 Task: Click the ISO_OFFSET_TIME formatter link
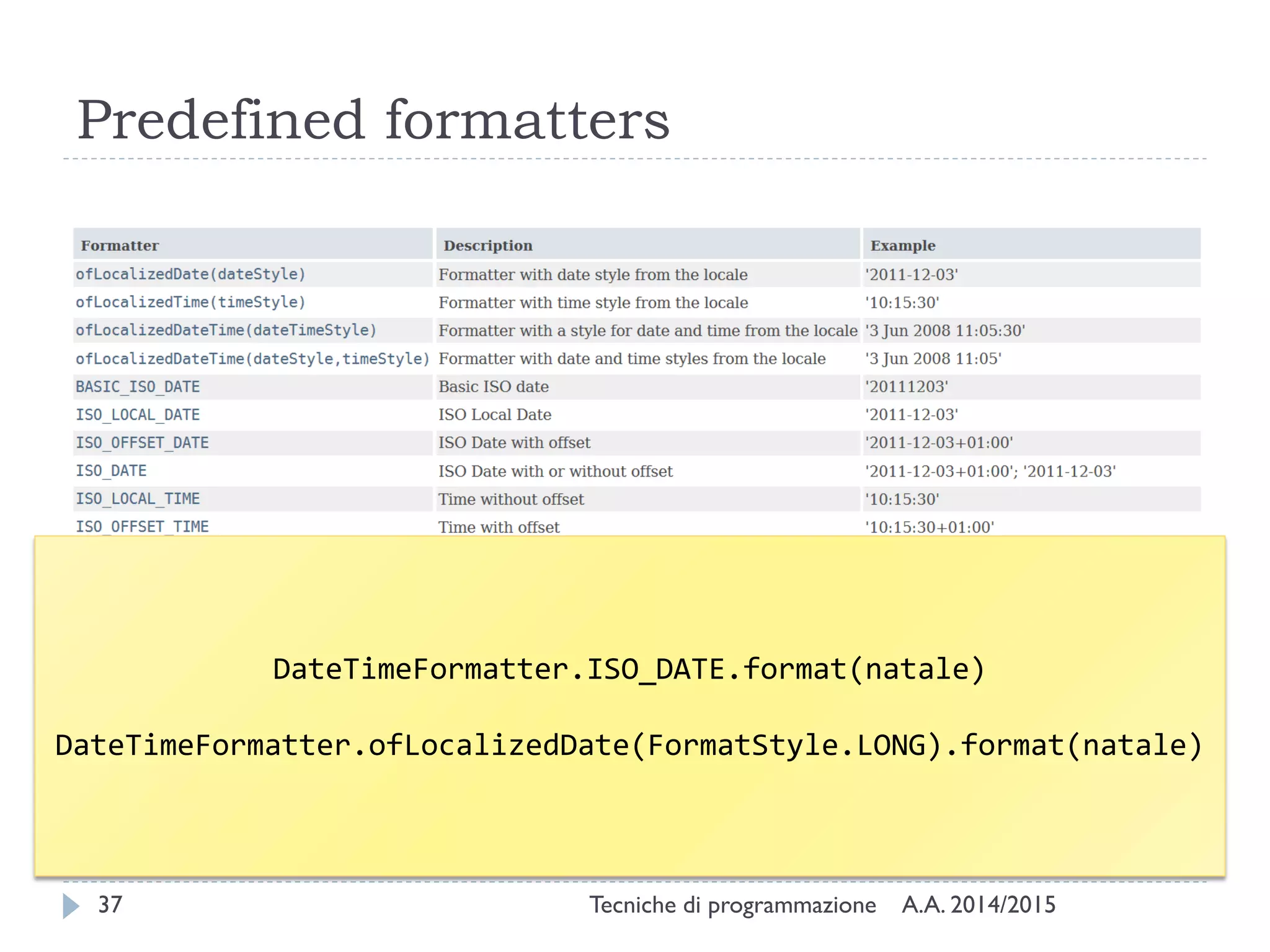click(142, 527)
